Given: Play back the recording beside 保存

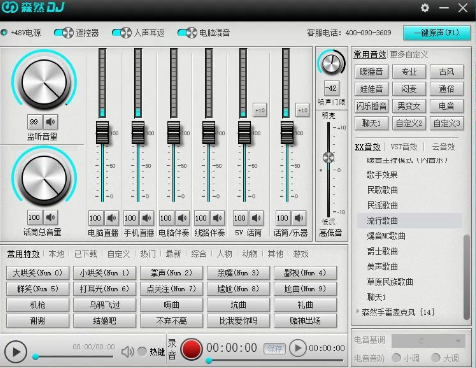Looking at the screenshot, I should [297, 348].
